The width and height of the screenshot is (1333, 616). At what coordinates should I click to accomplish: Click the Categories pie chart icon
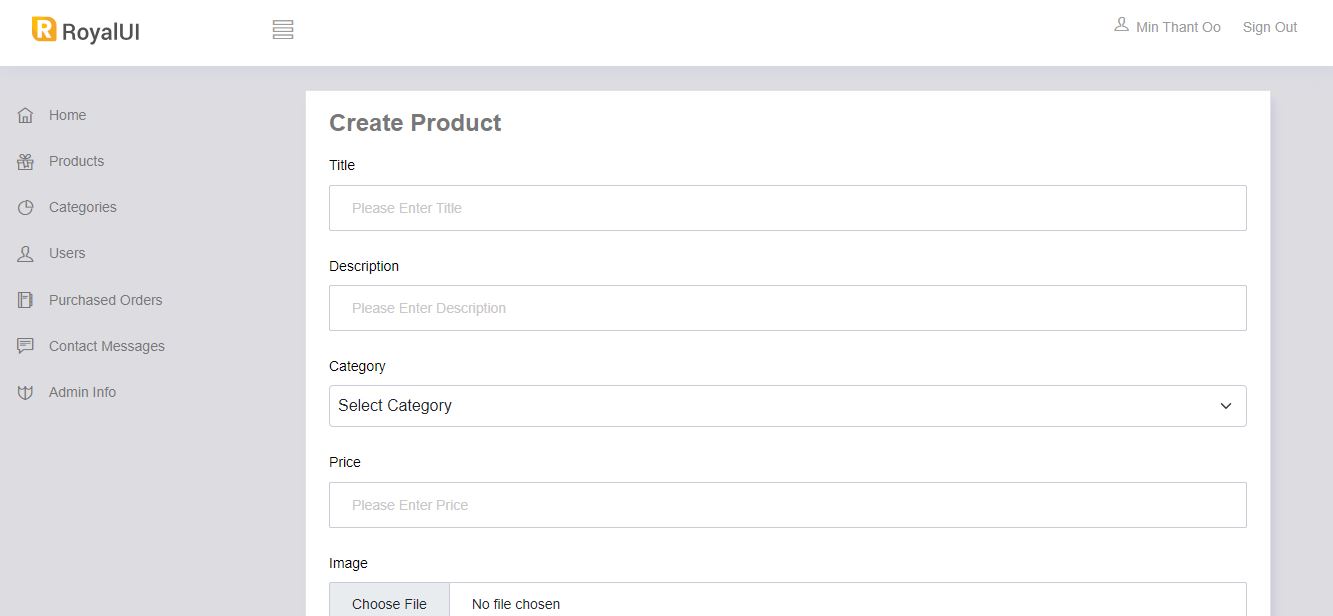(x=26, y=207)
